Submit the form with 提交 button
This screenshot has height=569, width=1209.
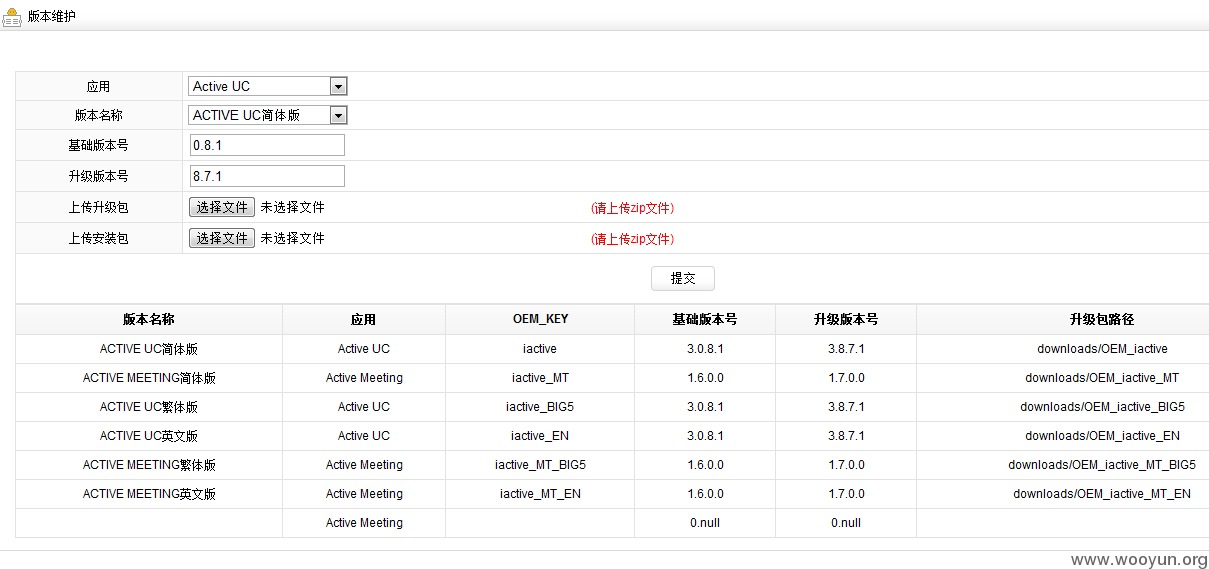[683, 278]
